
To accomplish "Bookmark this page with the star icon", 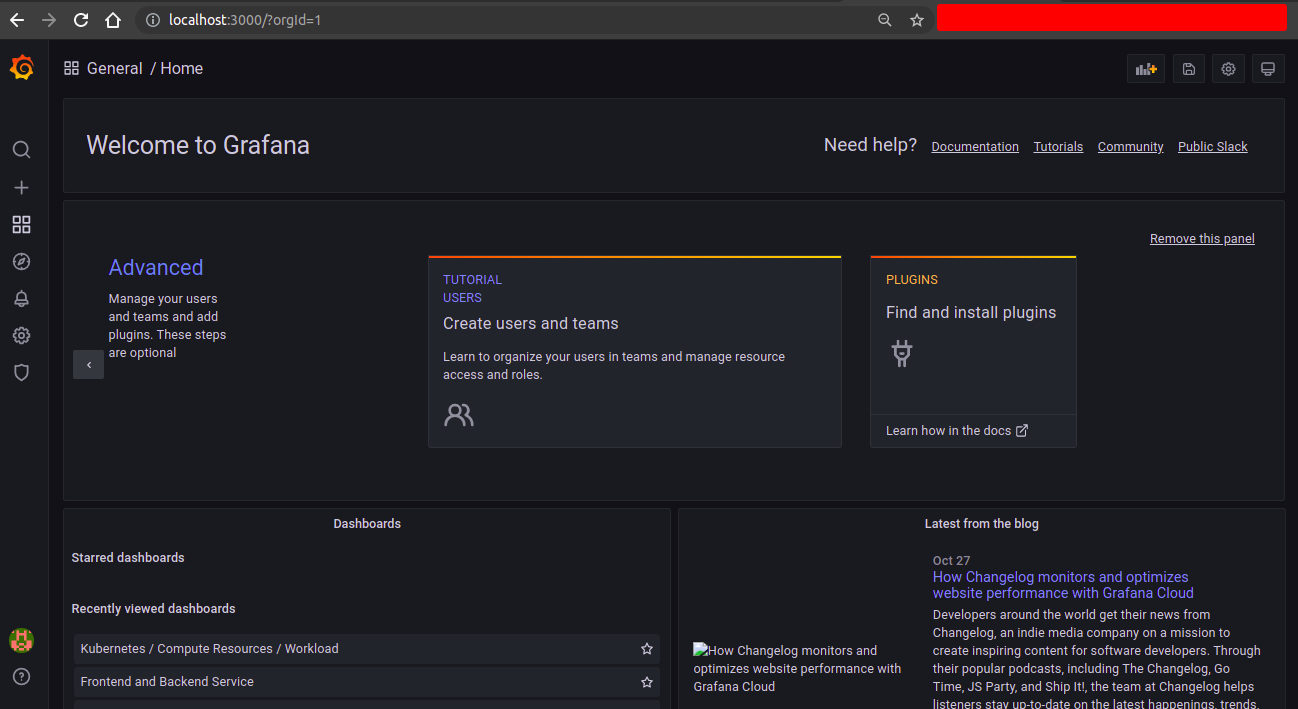I will point(917,20).
